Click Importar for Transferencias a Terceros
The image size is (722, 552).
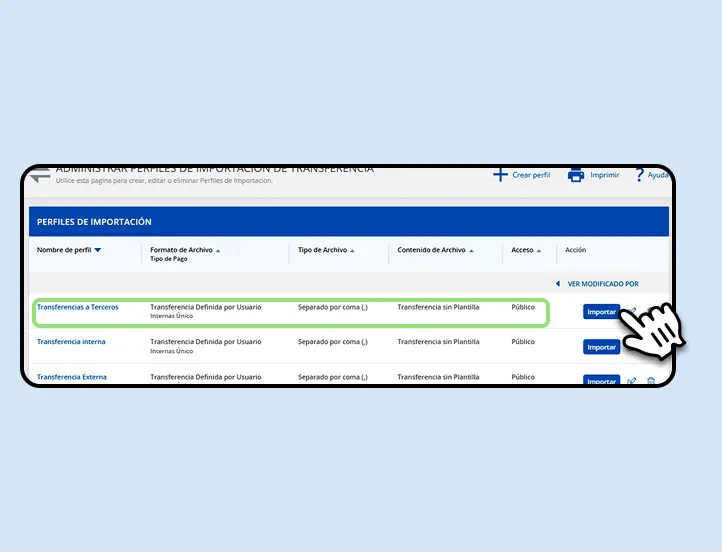[601, 312]
